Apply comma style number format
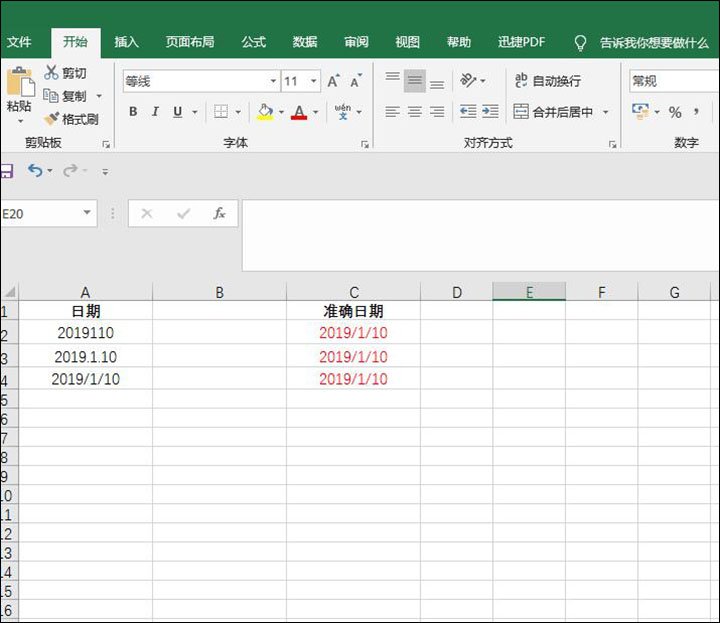 pos(697,112)
